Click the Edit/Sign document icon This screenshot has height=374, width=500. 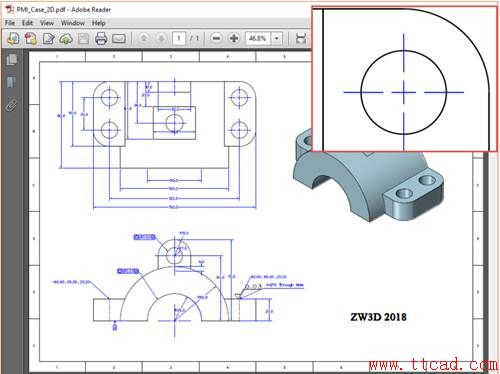coord(49,39)
